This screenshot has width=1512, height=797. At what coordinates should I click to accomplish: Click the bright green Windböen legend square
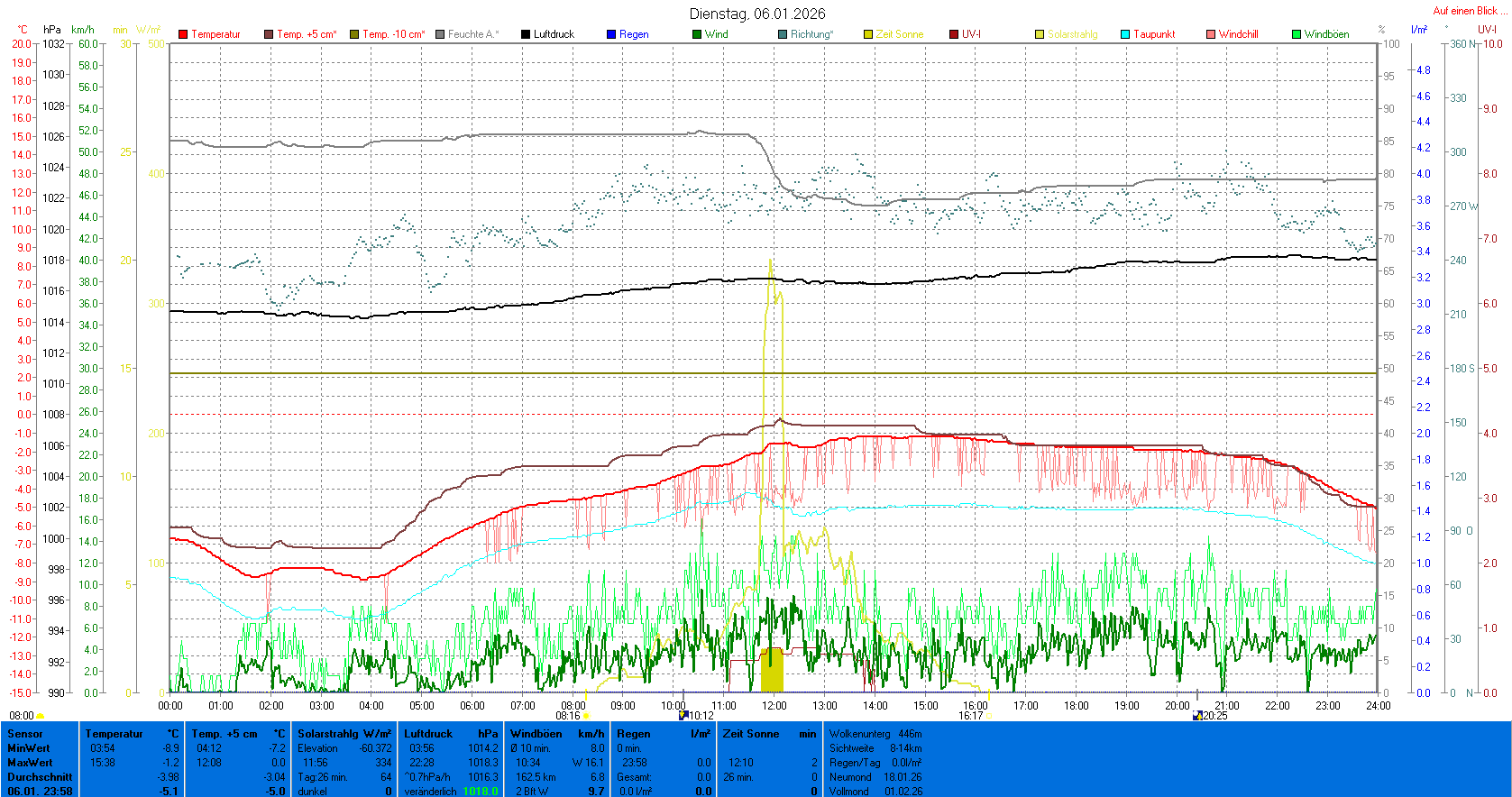[x=1297, y=34]
